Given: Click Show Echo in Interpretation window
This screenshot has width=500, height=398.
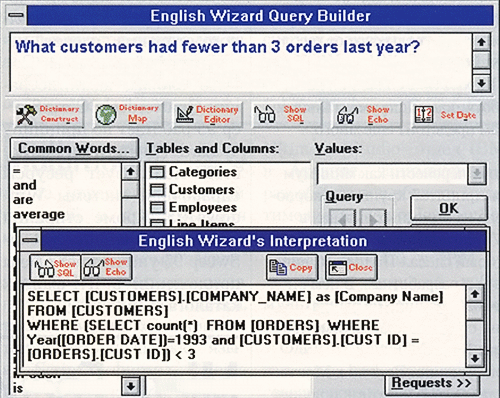Looking at the screenshot, I should [107, 268].
